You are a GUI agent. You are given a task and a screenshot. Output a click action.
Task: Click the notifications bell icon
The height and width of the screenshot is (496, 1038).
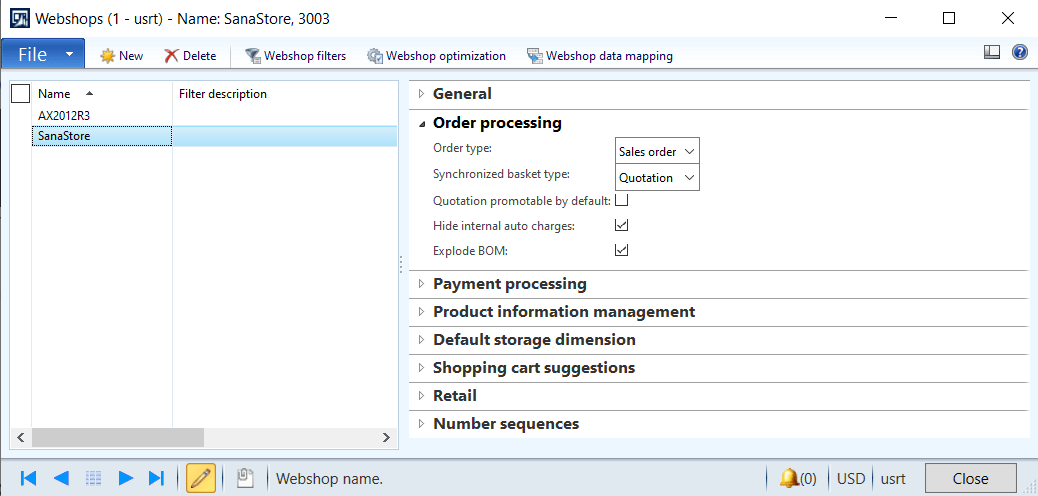coord(789,478)
